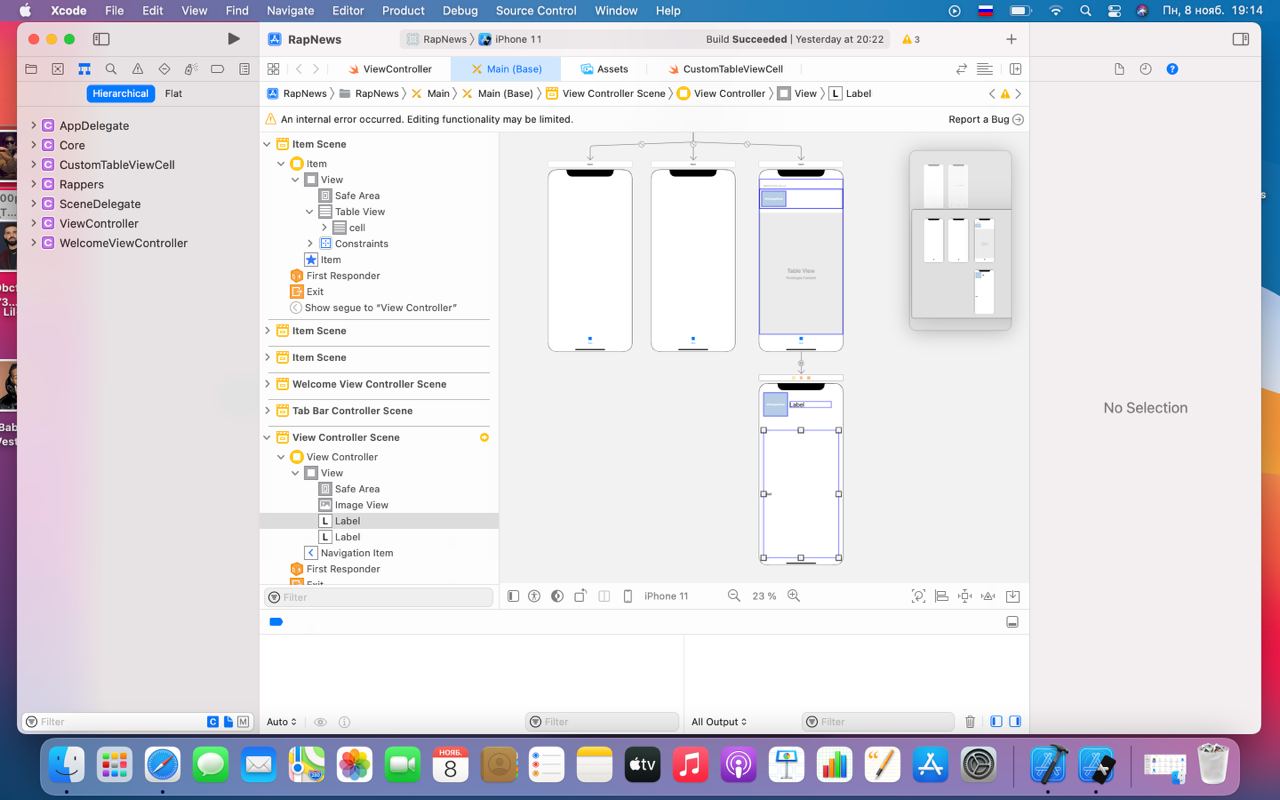Image resolution: width=1280 pixels, height=800 pixels.
Task: Switch to the Assets tab
Action: click(604, 69)
